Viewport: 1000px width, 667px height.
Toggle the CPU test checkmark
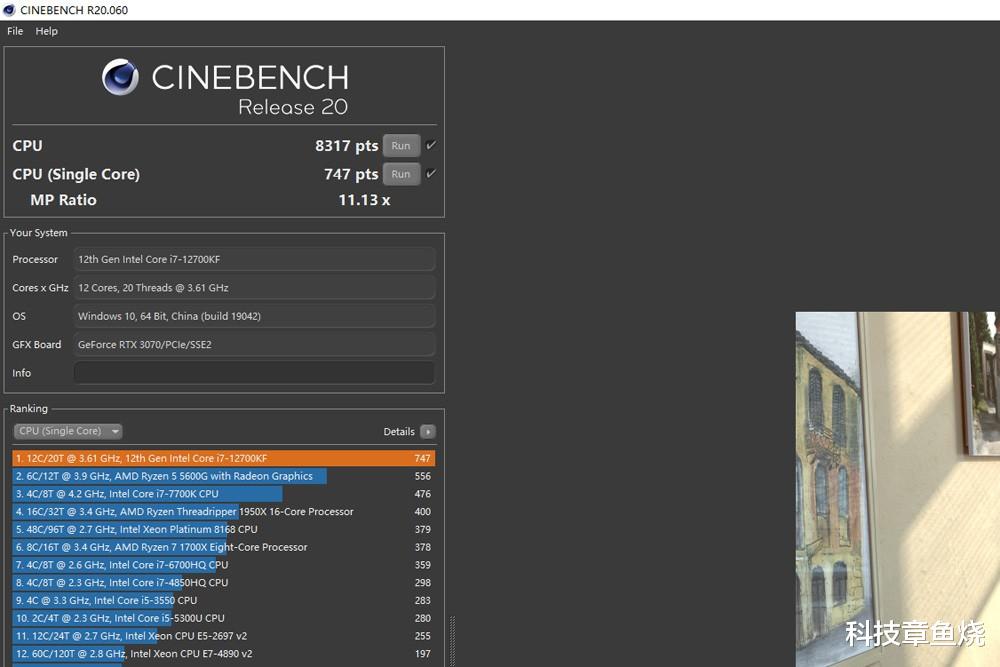click(431, 145)
